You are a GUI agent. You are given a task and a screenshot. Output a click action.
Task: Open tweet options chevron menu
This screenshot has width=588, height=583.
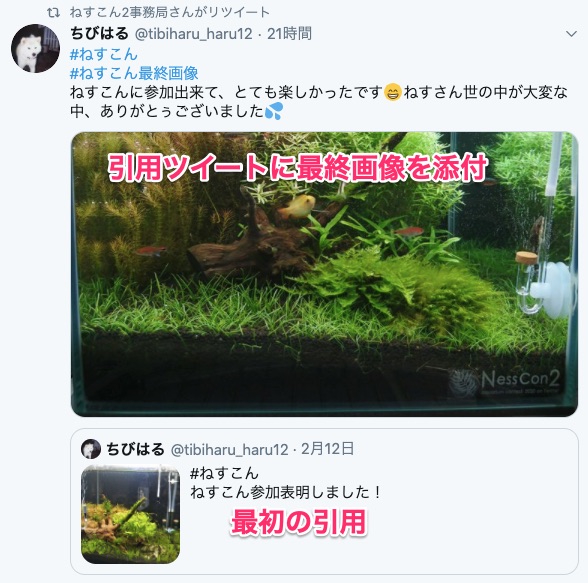tap(571, 34)
